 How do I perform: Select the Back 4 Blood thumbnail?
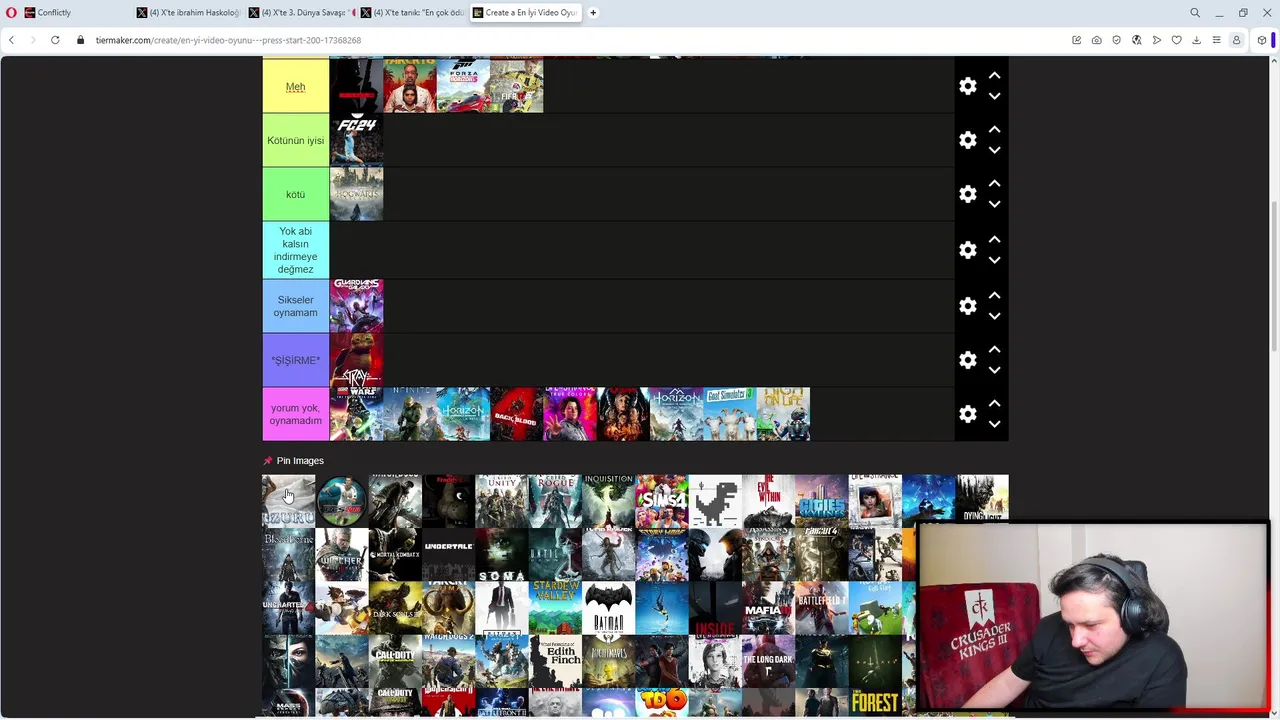pos(516,414)
